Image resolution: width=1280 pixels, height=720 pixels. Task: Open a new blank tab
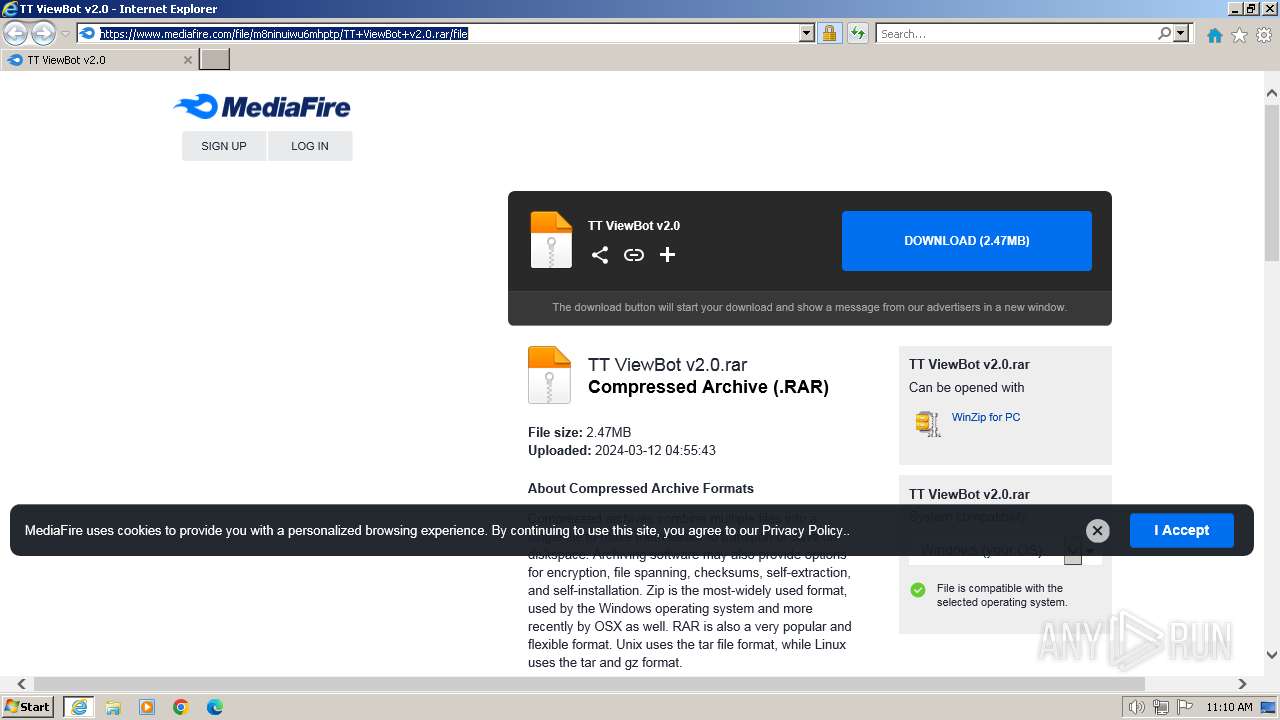point(215,60)
